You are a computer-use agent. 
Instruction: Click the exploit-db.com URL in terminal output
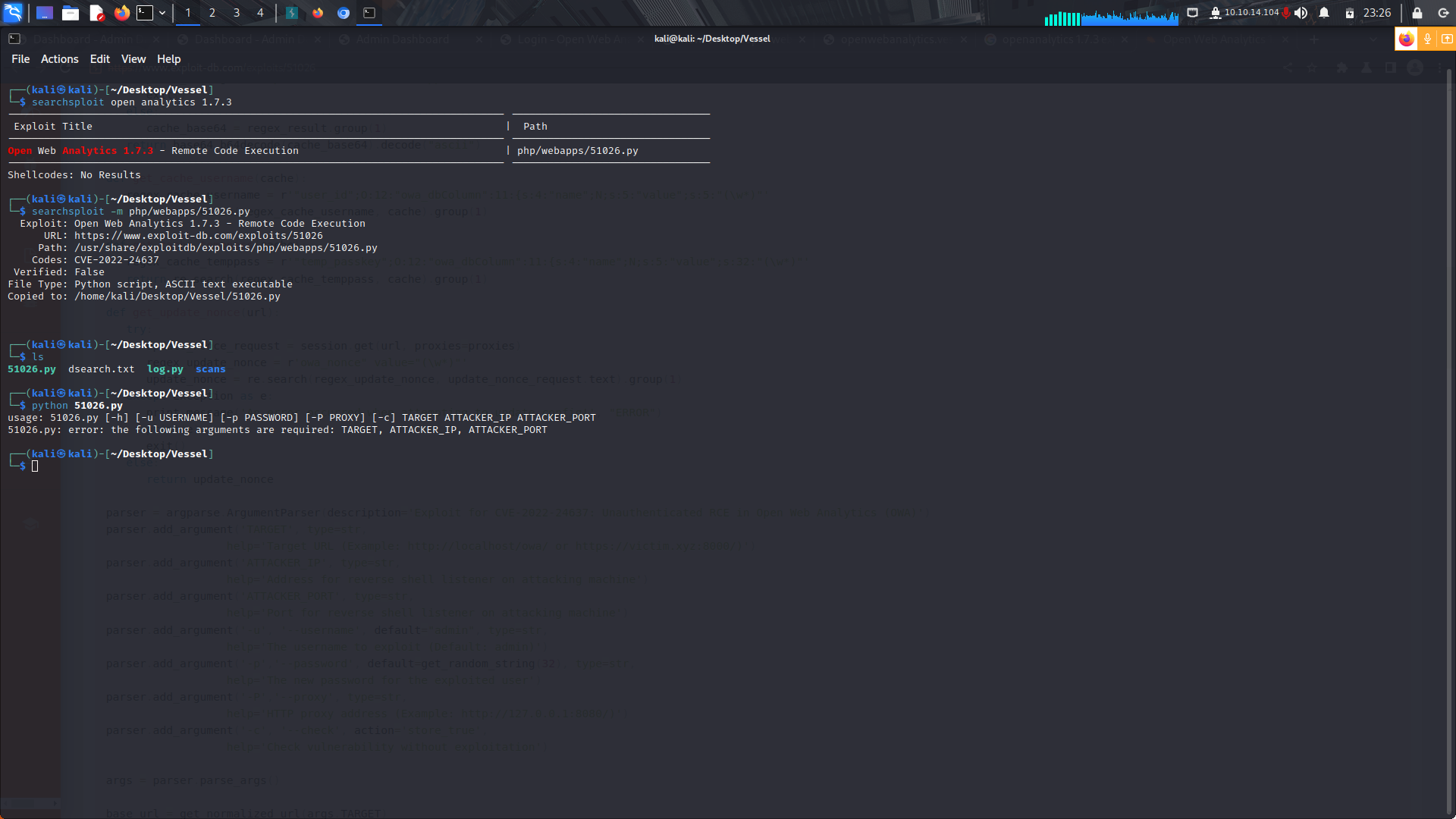pyautogui.click(x=198, y=235)
